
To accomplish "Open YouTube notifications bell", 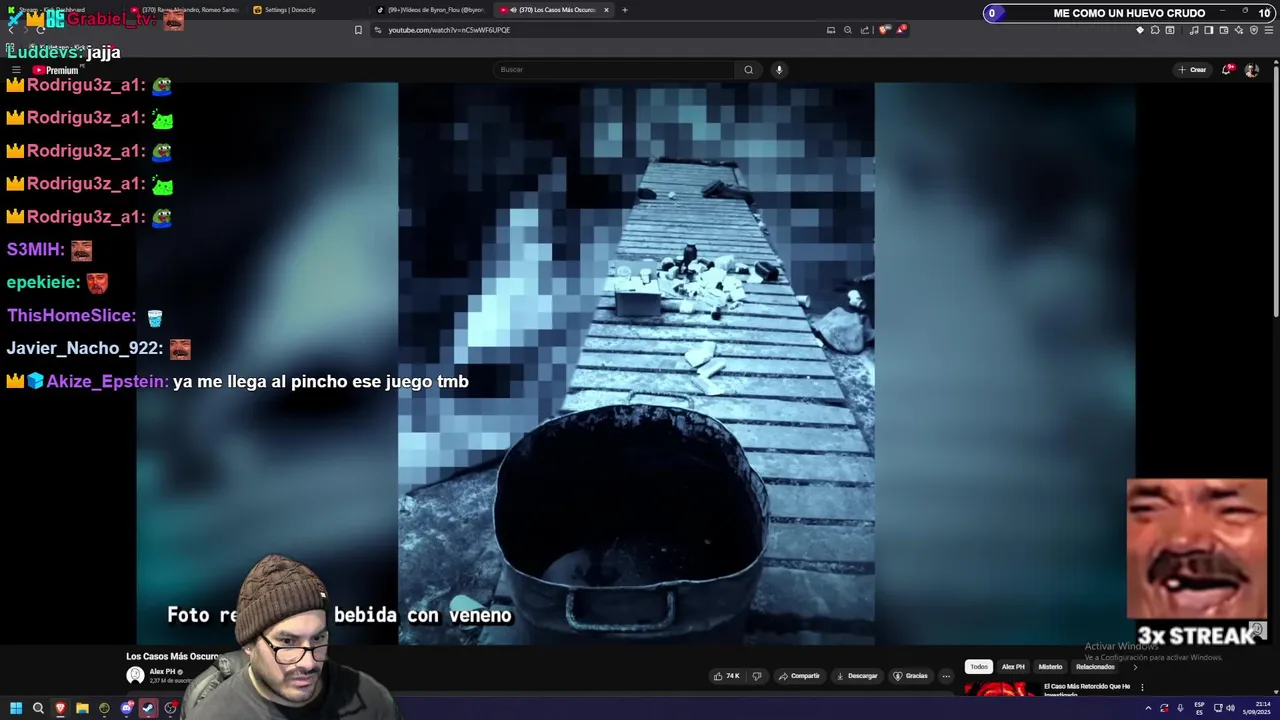I will [x=1226, y=70].
